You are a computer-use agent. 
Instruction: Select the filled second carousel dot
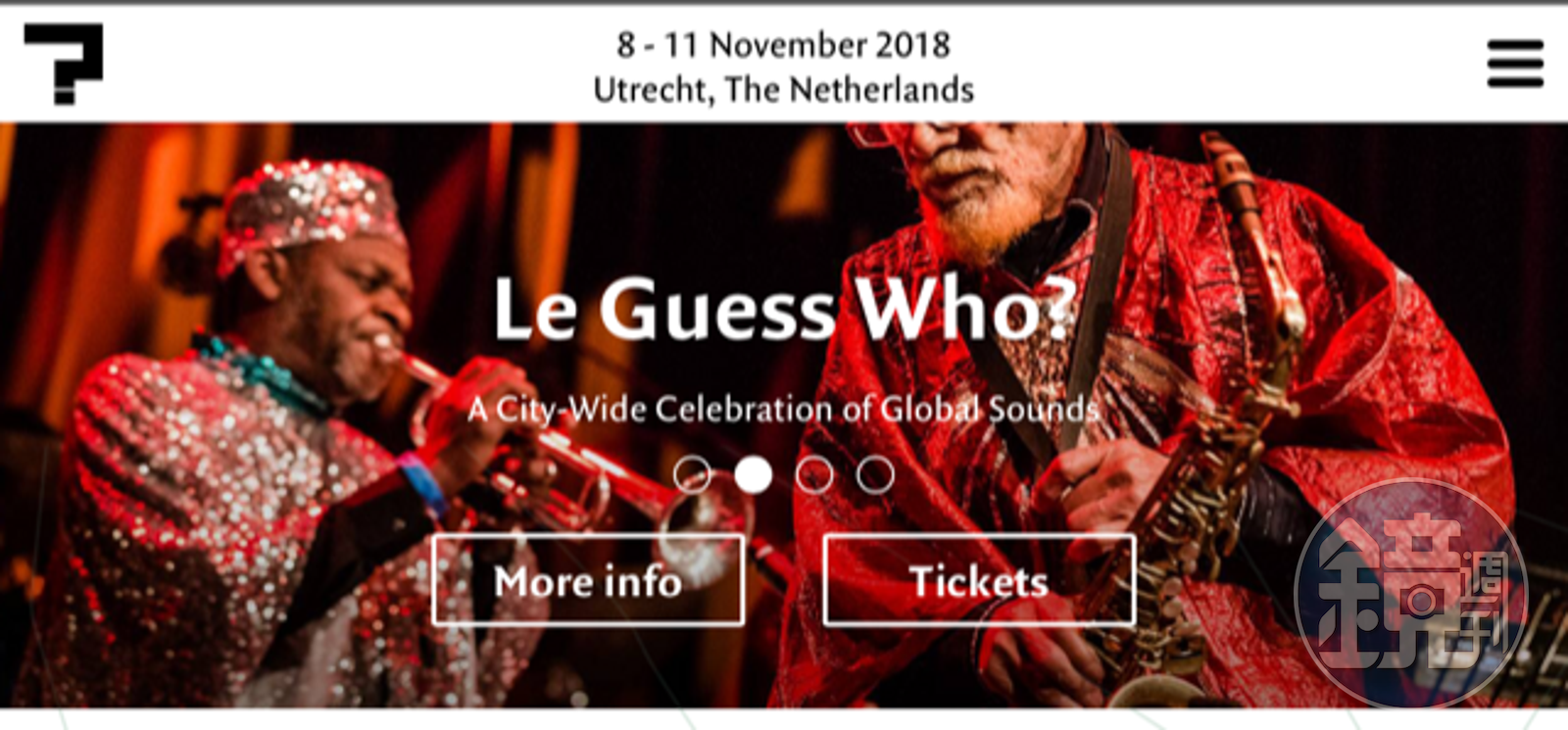coord(753,475)
